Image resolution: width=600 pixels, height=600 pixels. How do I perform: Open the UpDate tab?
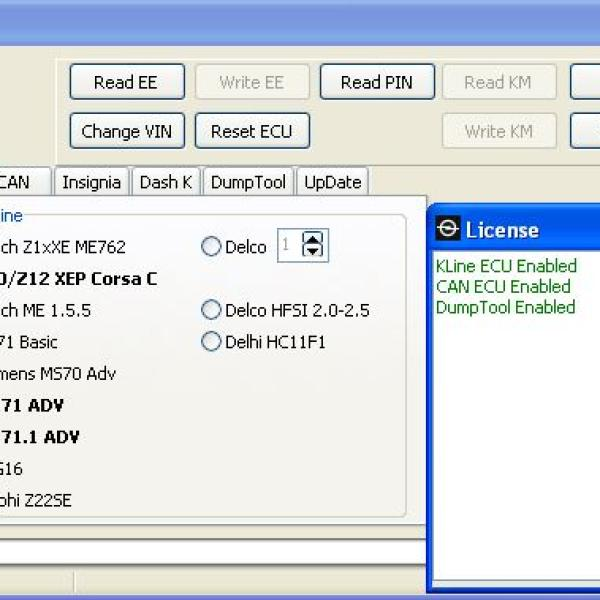click(332, 182)
